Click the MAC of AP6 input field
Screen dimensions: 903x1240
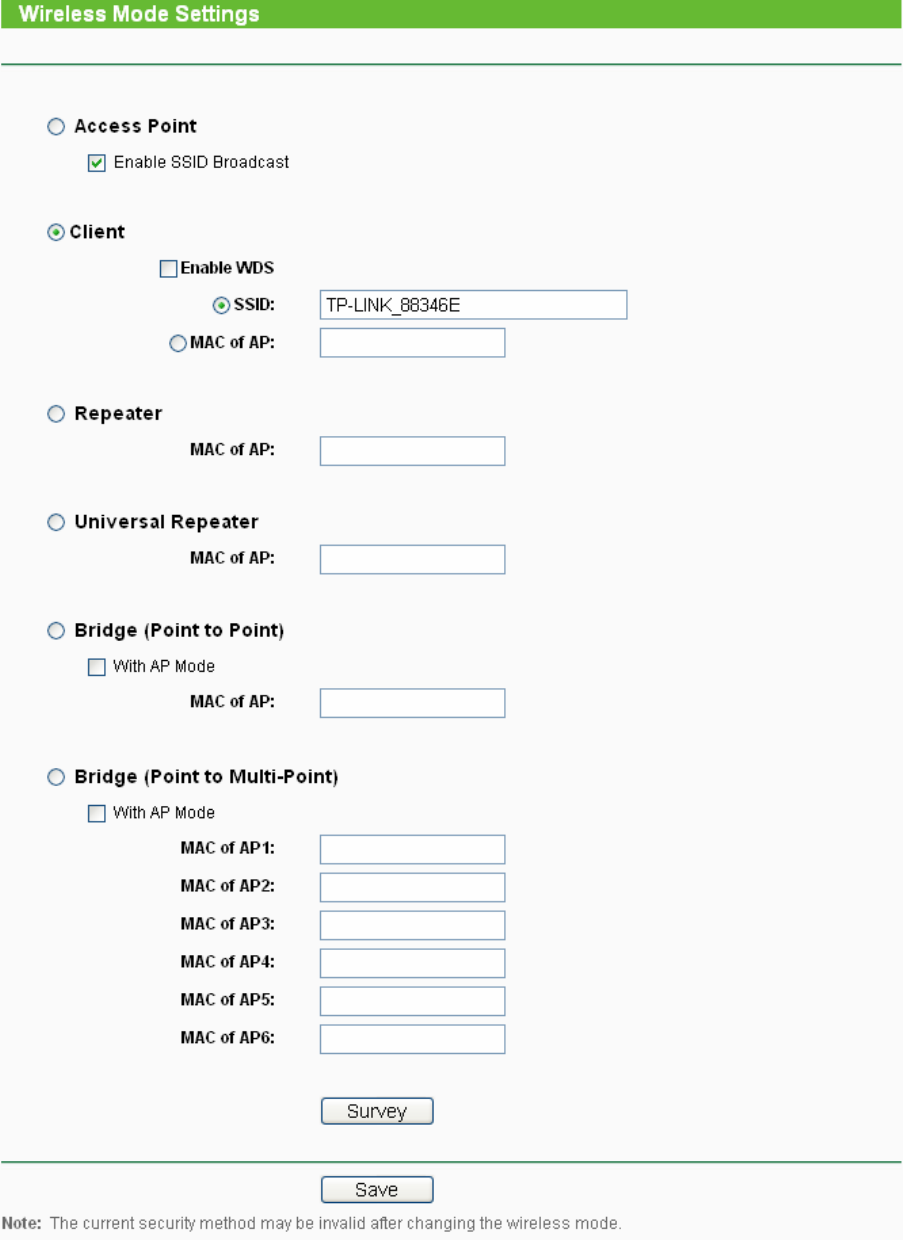pos(412,1039)
